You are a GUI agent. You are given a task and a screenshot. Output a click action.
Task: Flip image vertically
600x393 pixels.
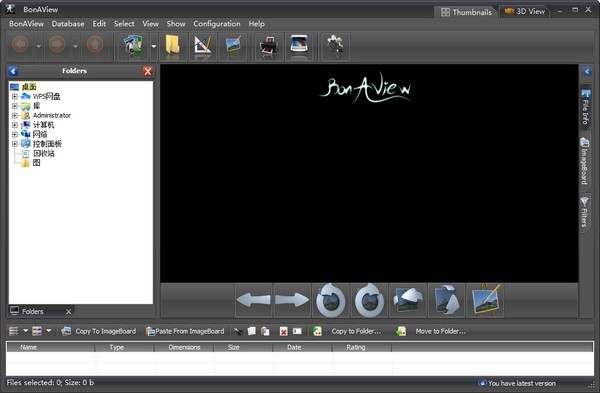[x=447, y=300]
